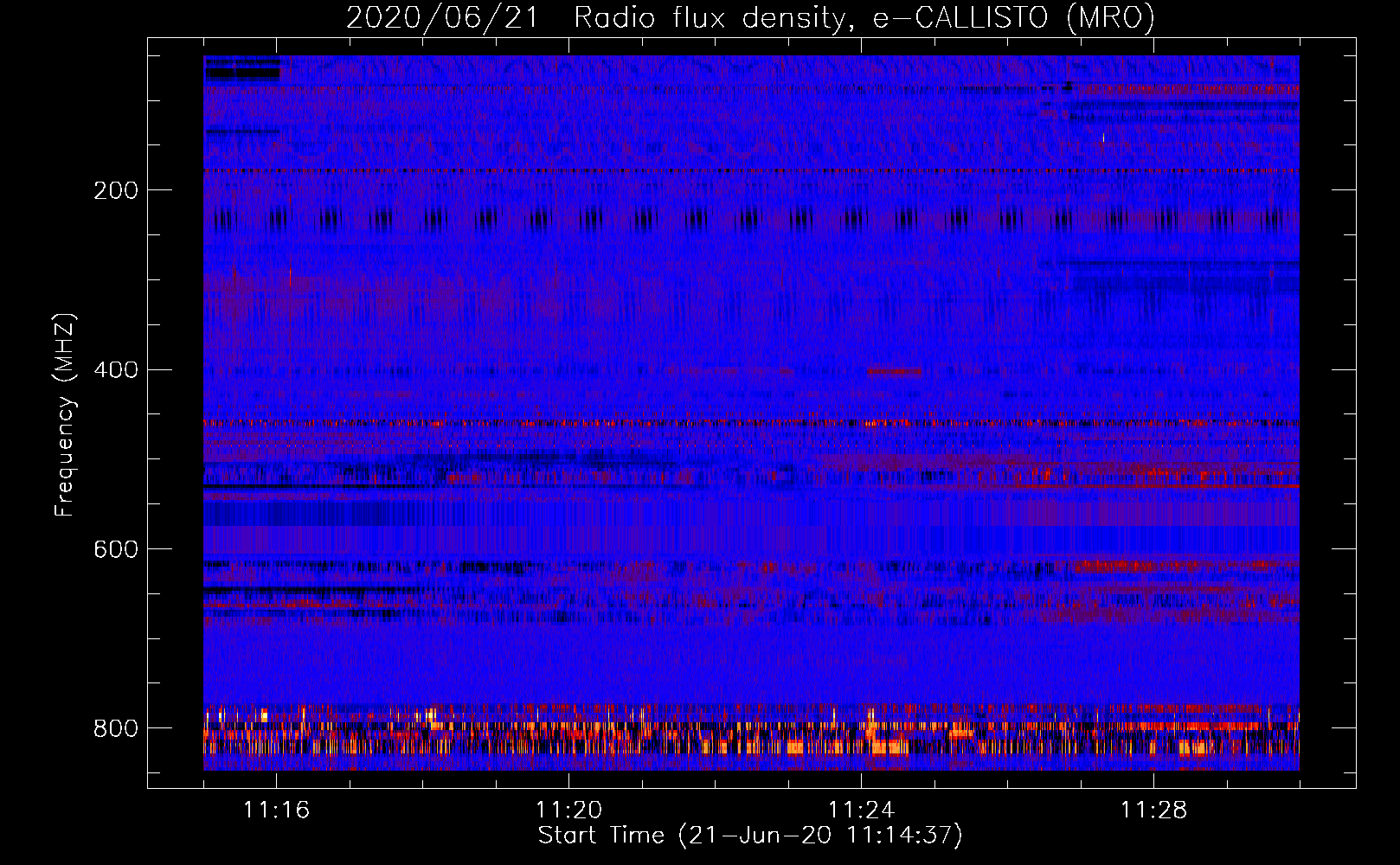The height and width of the screenshot is (865, 1400).
Task: Click the 400 frequency tick label
Action: pos(116,370)
